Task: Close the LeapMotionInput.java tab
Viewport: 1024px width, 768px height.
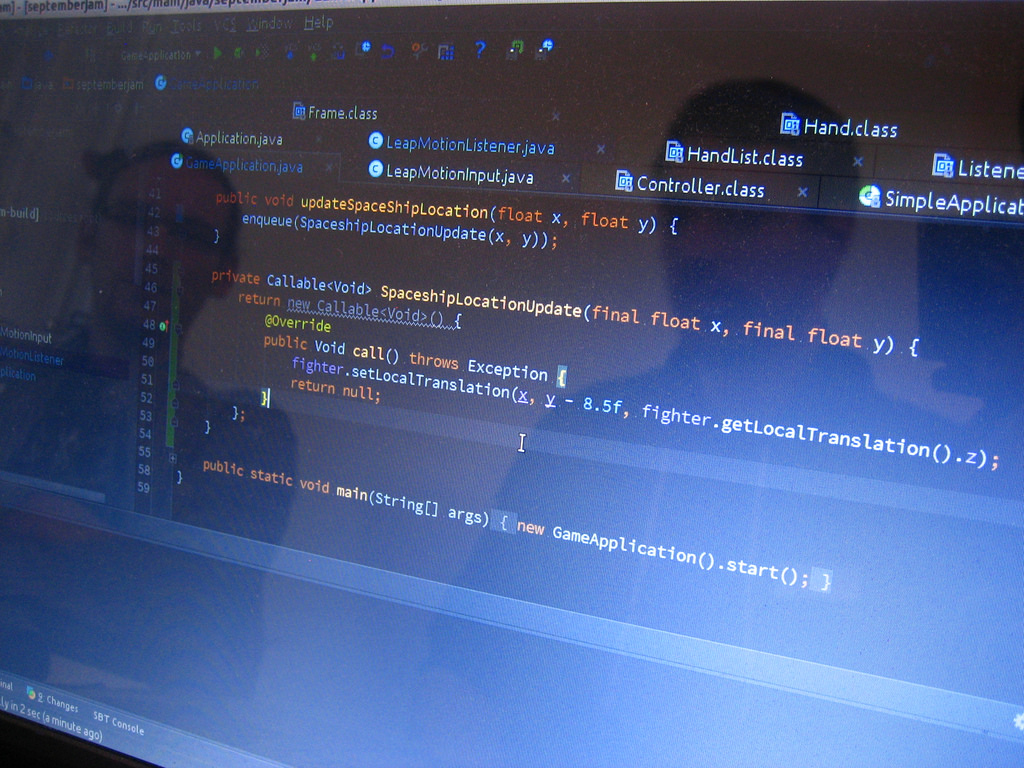Action: [566, 178]
